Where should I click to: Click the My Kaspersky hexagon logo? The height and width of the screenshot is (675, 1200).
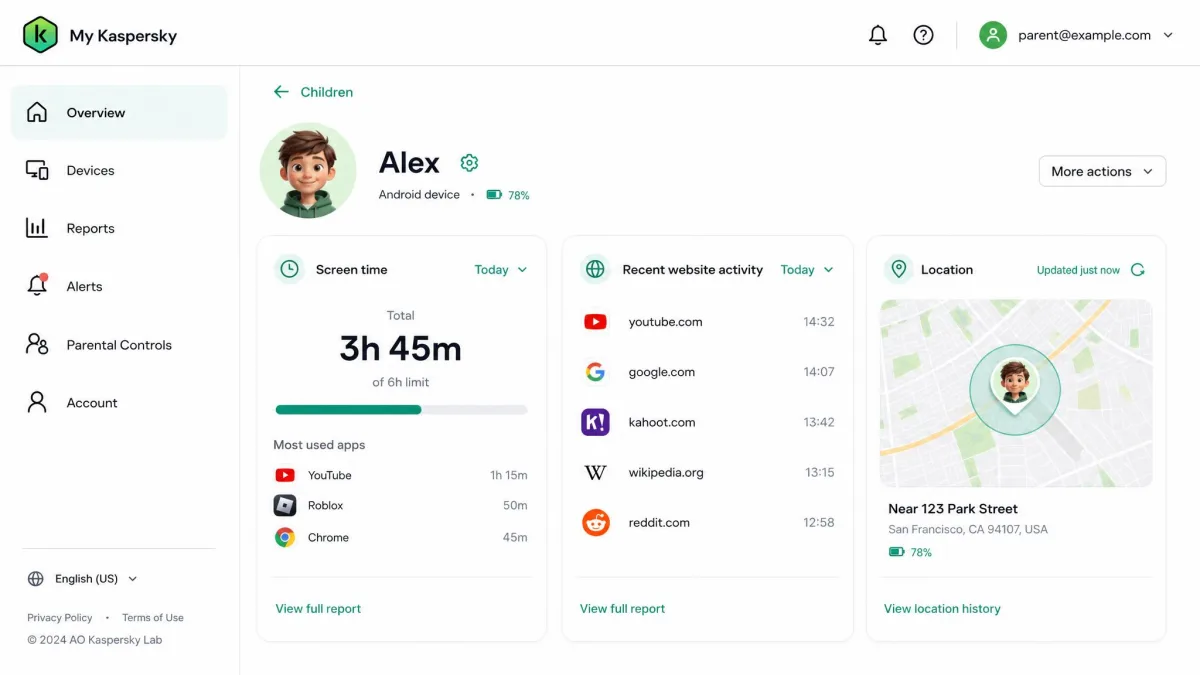40,35
